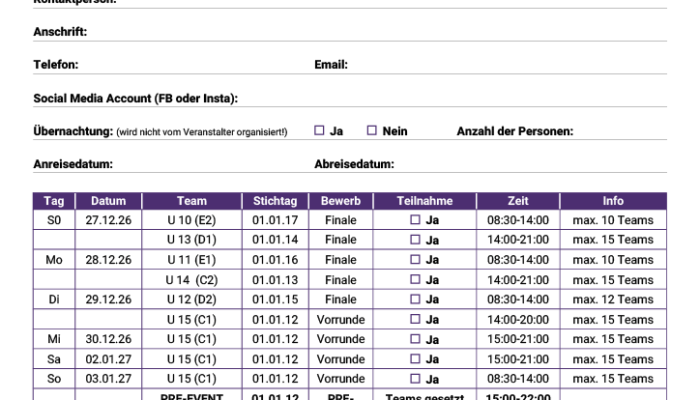Tick Ja in the 02.01.27 row
700x400 pixels.
pos(415,359)
